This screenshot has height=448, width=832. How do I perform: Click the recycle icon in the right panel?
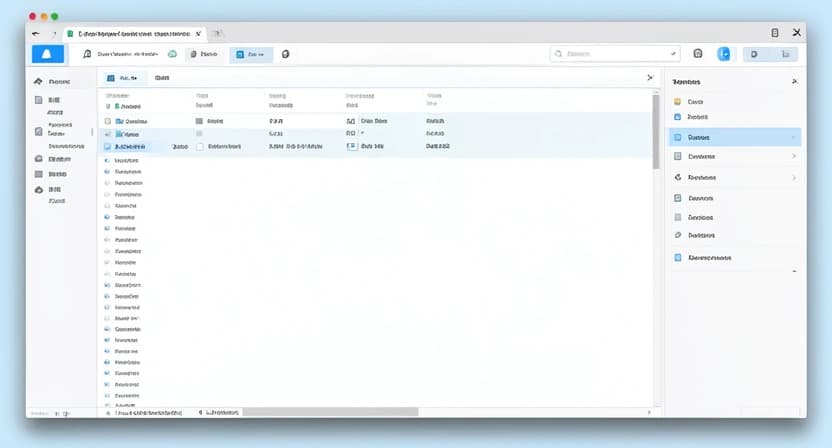tap(678, 177)
